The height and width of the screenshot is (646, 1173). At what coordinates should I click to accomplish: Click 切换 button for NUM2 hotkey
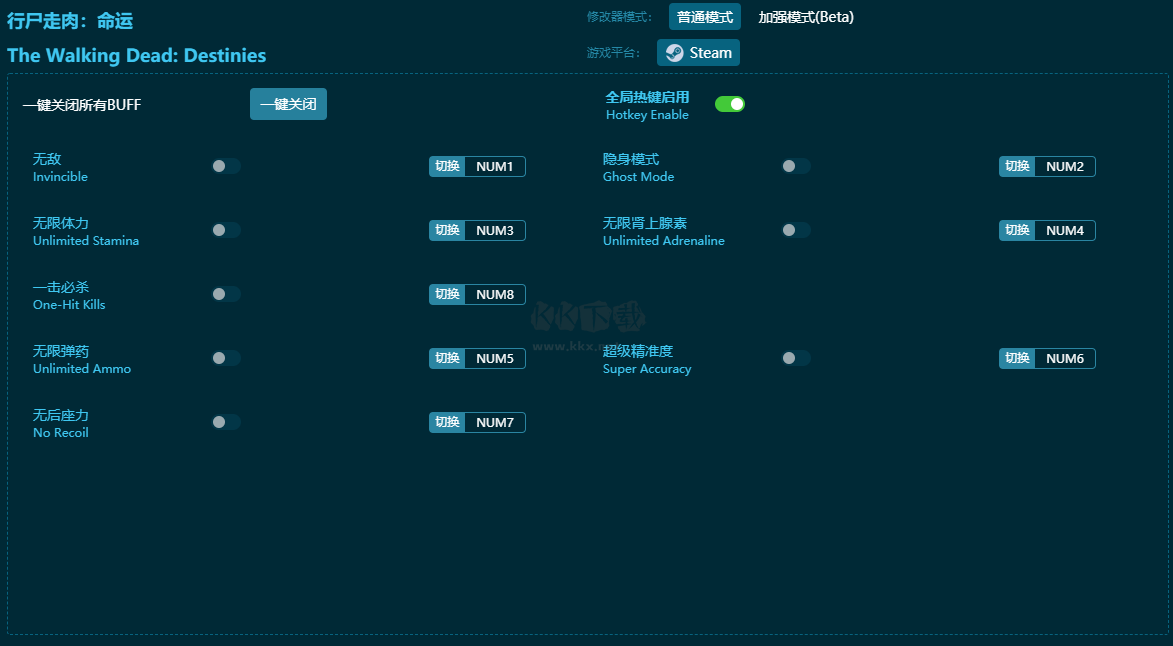point(1017,166)
